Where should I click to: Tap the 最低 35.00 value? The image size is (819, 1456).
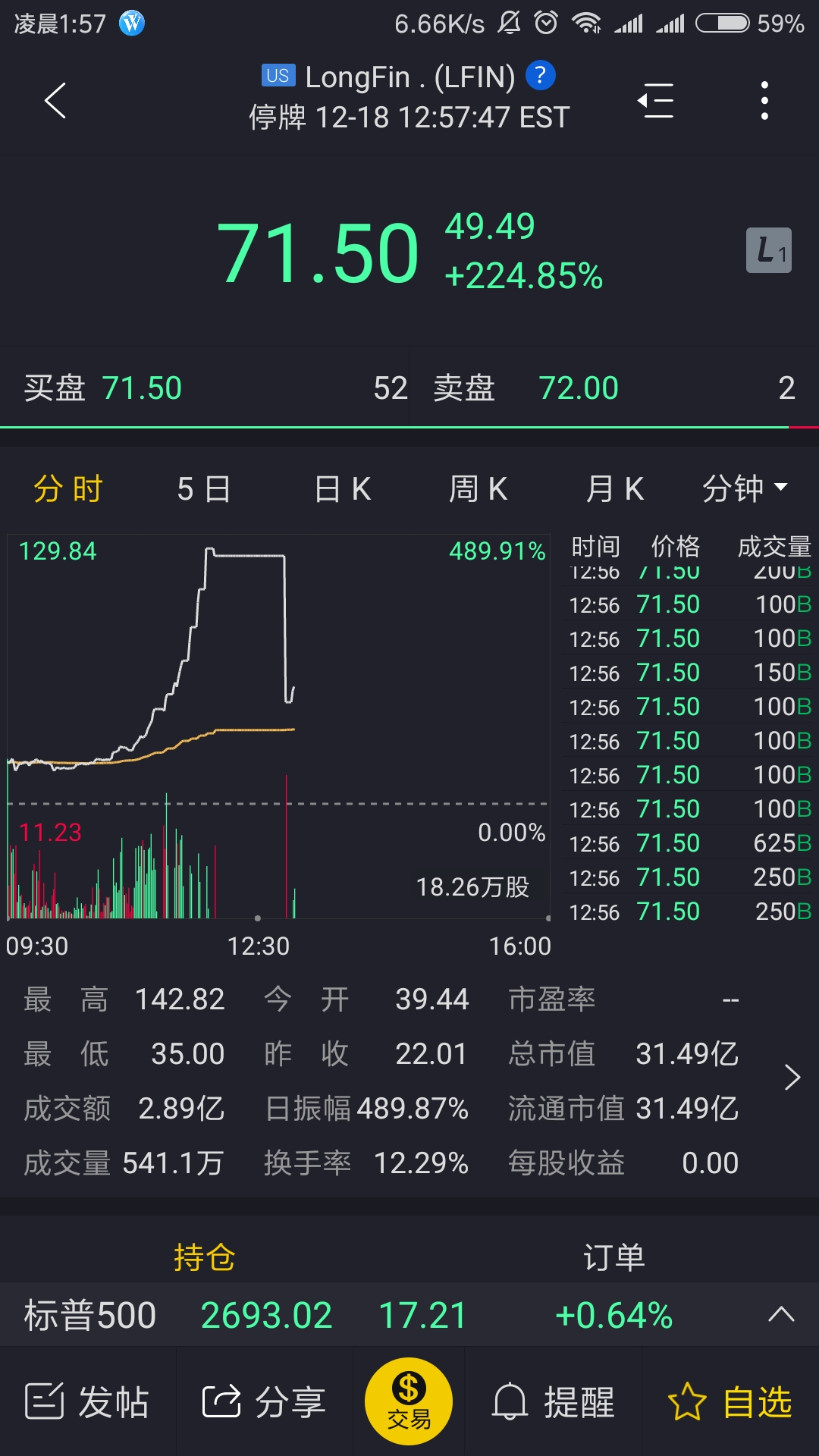coord(187,1054)
